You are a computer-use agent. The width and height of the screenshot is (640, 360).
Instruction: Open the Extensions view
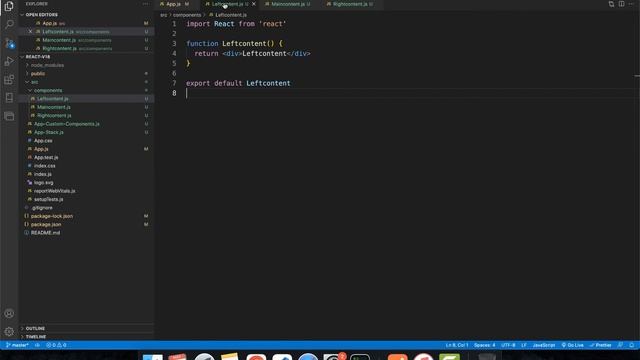pyautogui.click(x=9, y=80)
